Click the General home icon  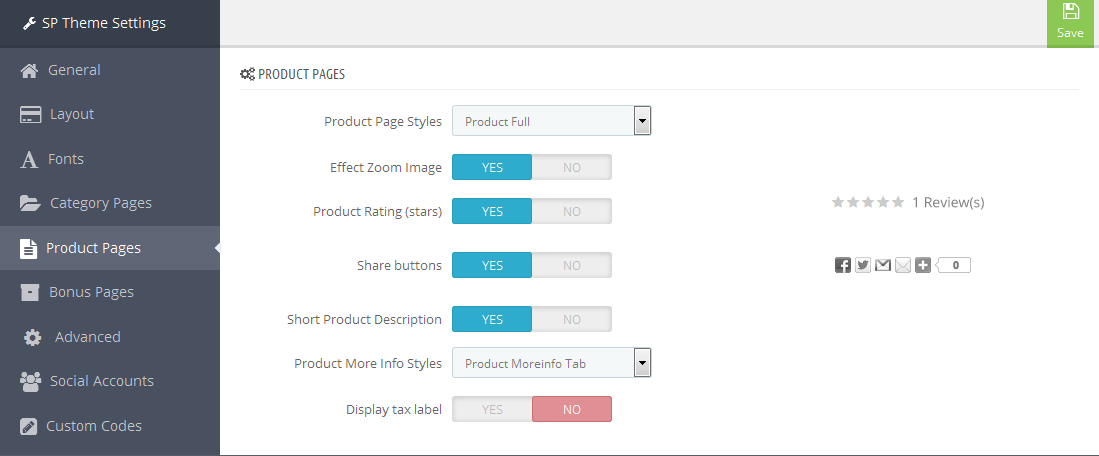(x=29, y=70)
